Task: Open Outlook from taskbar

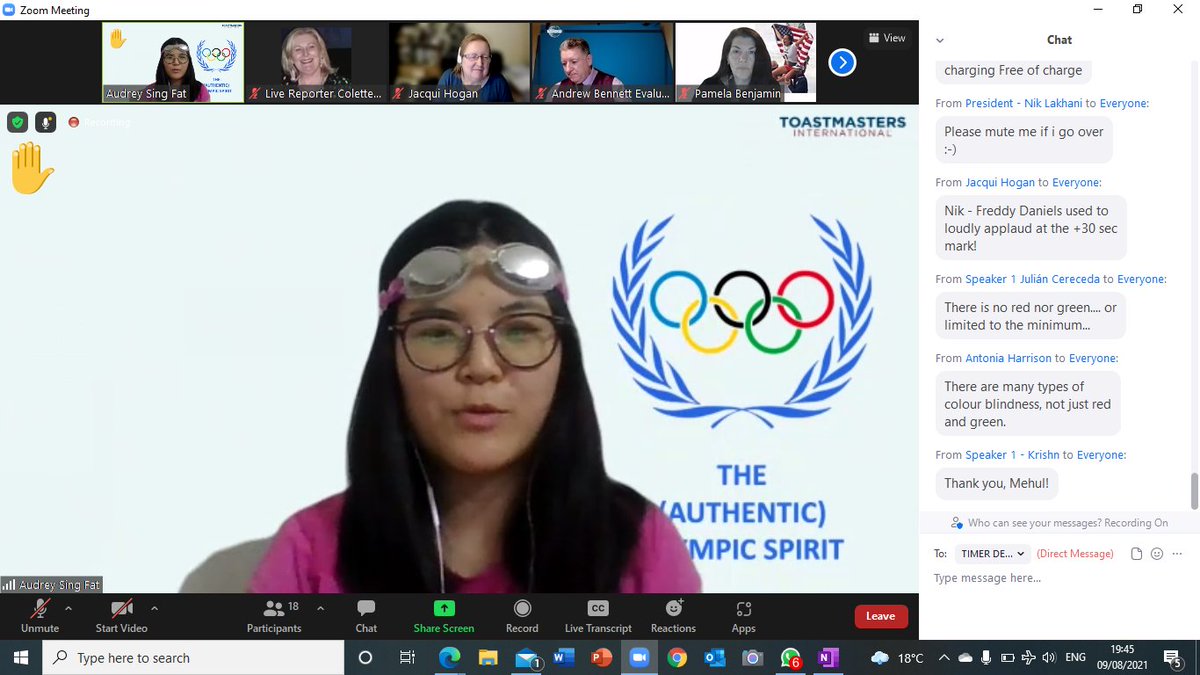Action: tap(714, 658)
